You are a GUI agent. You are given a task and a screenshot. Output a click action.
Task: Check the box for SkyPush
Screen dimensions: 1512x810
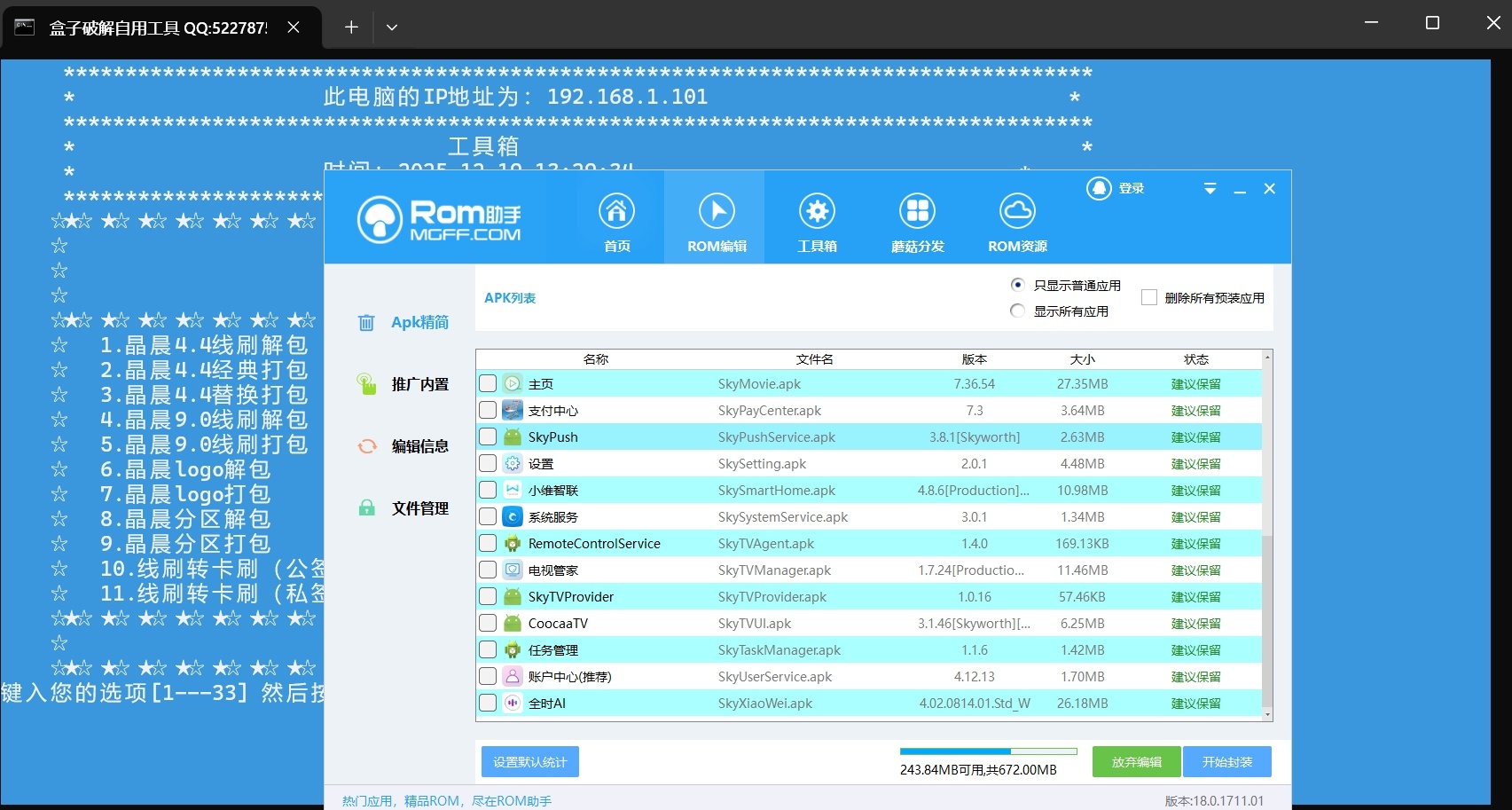coord(488,437)
